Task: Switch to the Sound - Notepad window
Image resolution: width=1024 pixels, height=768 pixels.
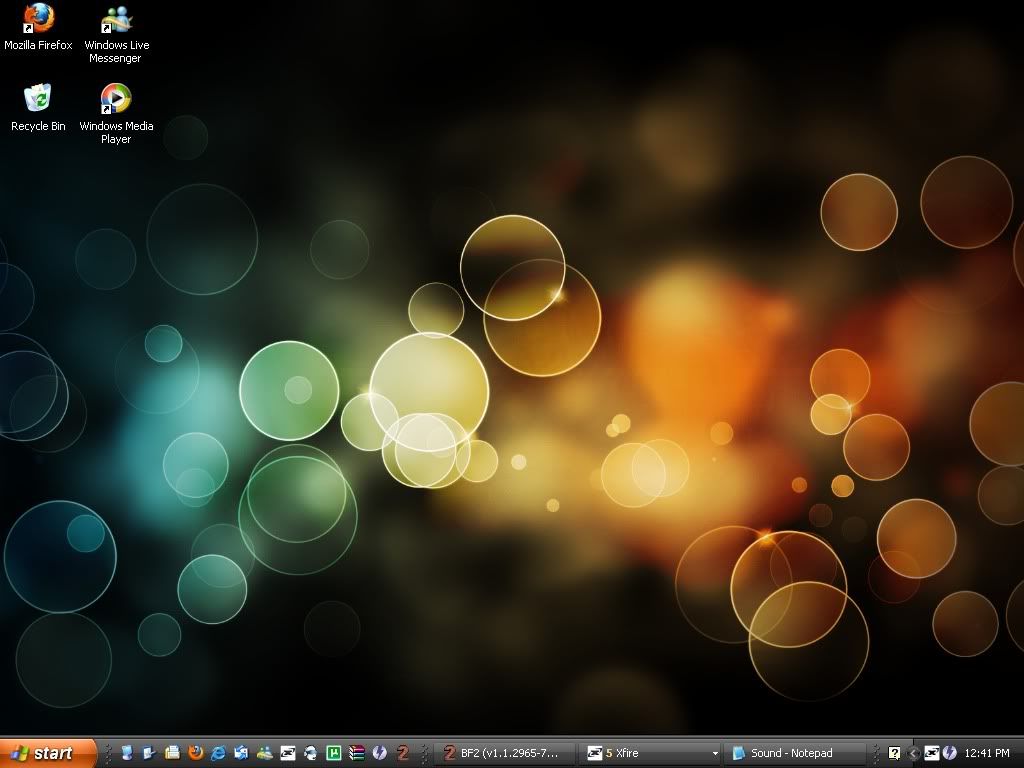Action: click(793, 753)
